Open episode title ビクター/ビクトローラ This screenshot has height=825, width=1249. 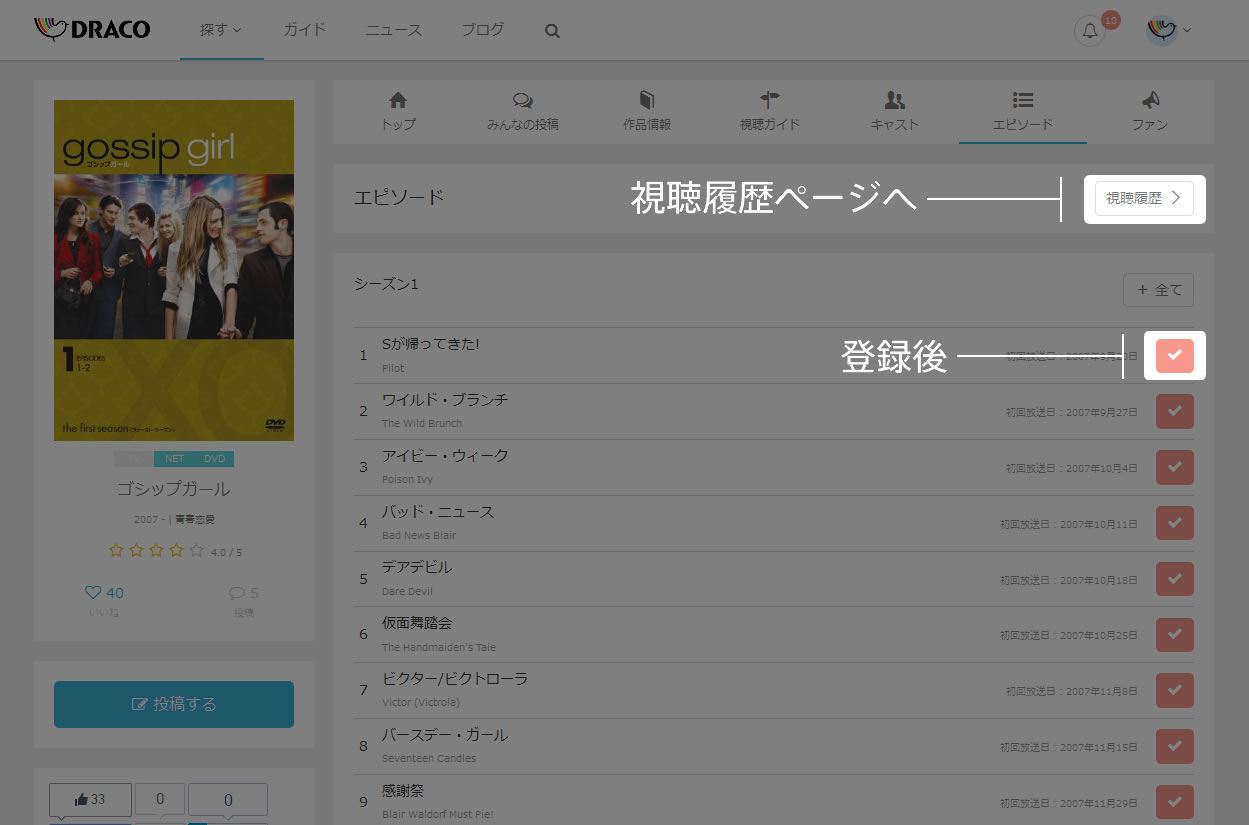pyautogui.click(x=455, y=679)
